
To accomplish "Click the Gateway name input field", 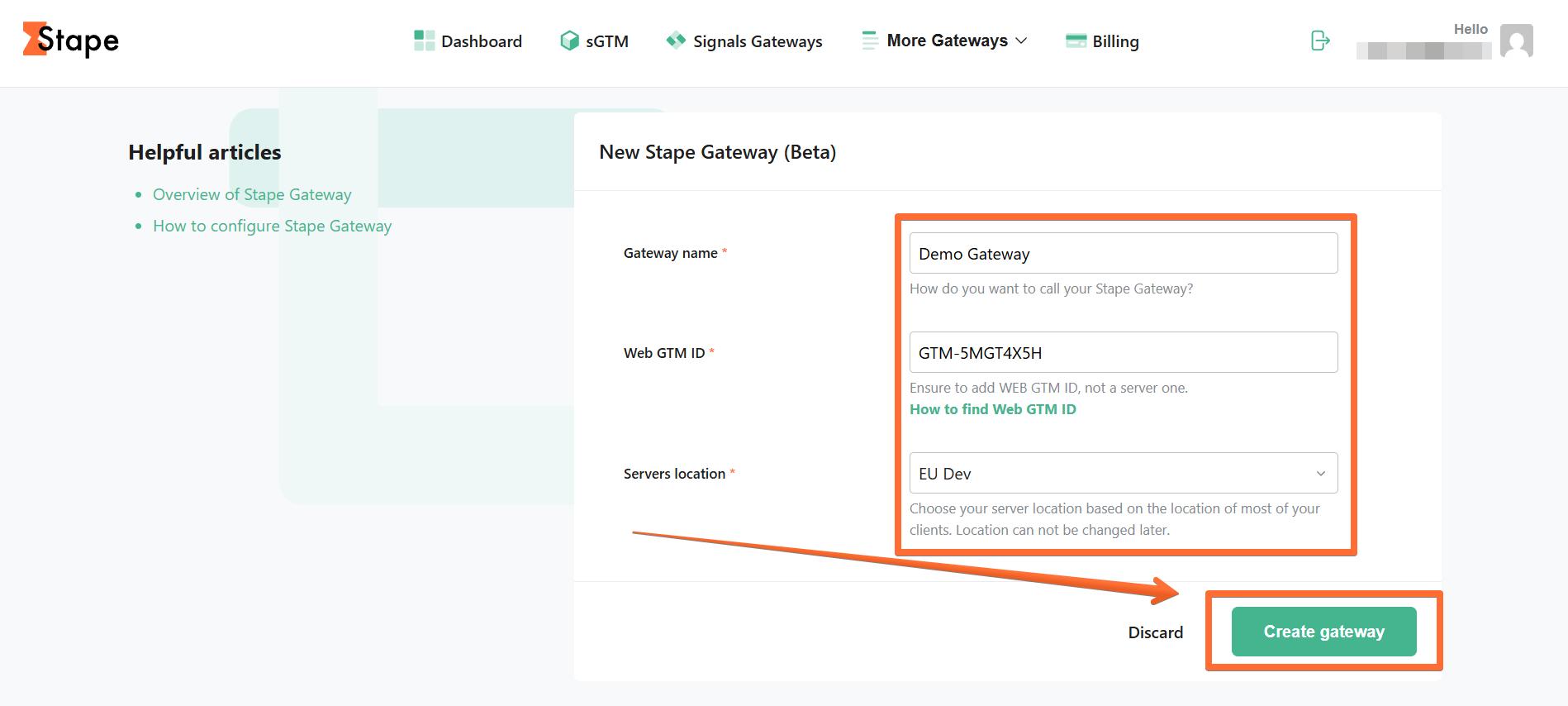I will pos(1124,253).
